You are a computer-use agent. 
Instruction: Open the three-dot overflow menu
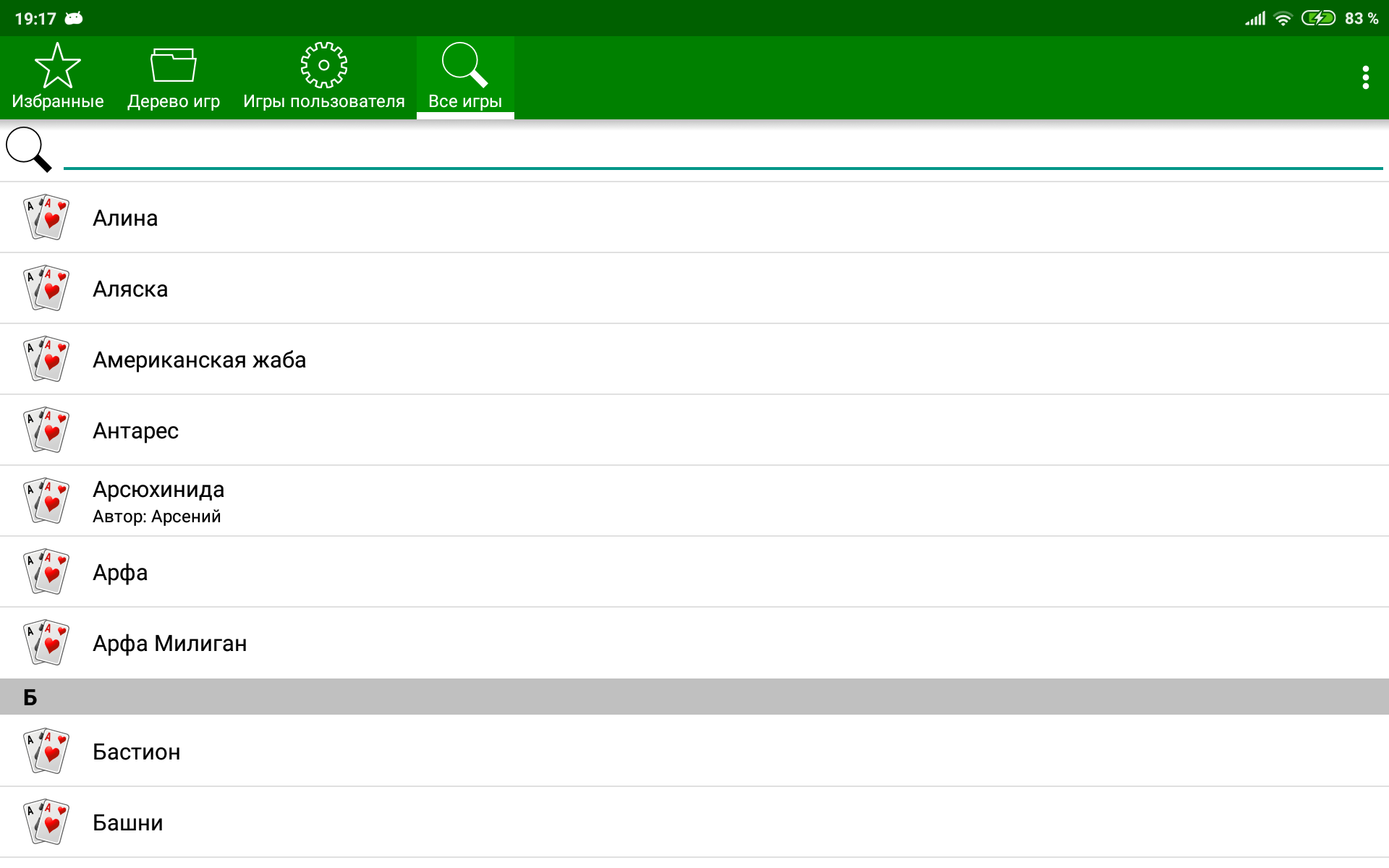(1365, 77)
